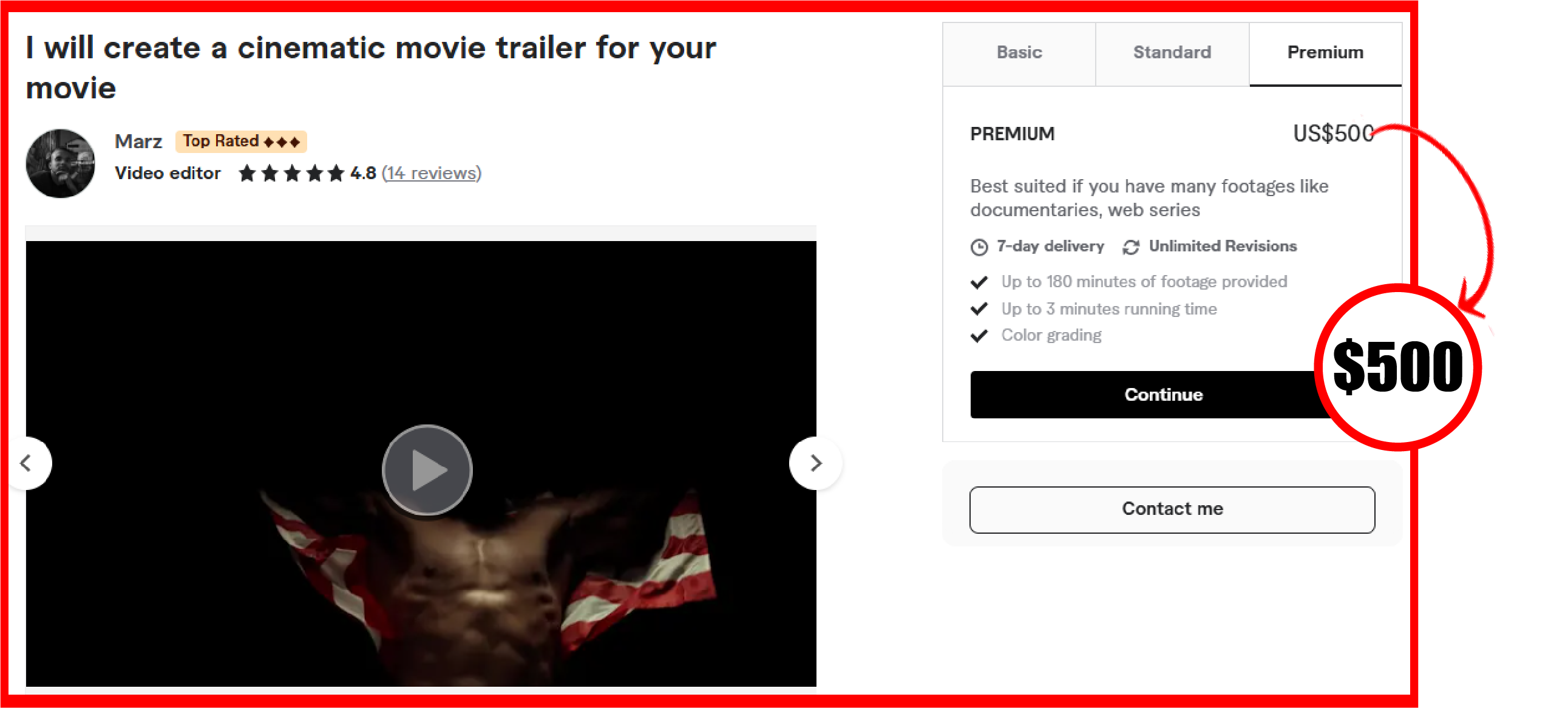Click the Contact me button

point(1172,509)
